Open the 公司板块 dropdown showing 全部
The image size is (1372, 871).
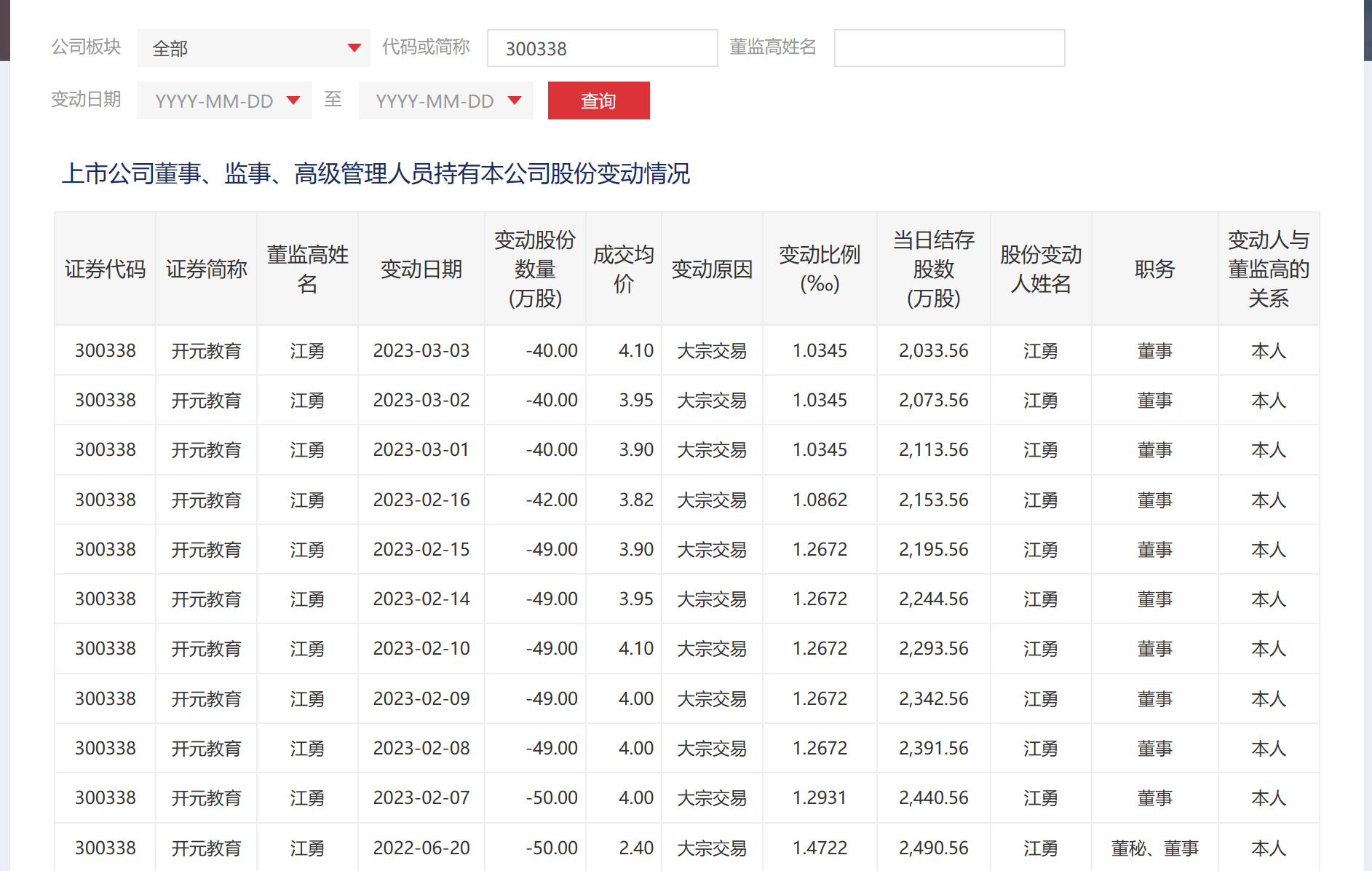pos(253,48)
